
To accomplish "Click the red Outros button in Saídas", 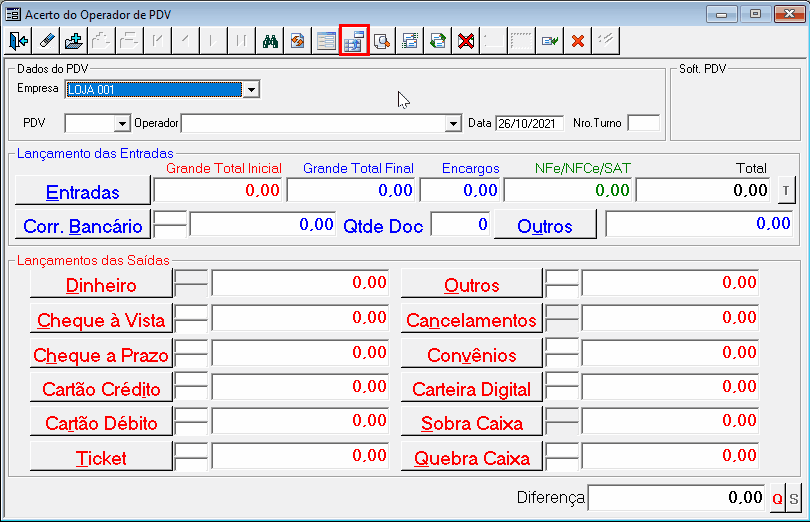I will 472,284.
